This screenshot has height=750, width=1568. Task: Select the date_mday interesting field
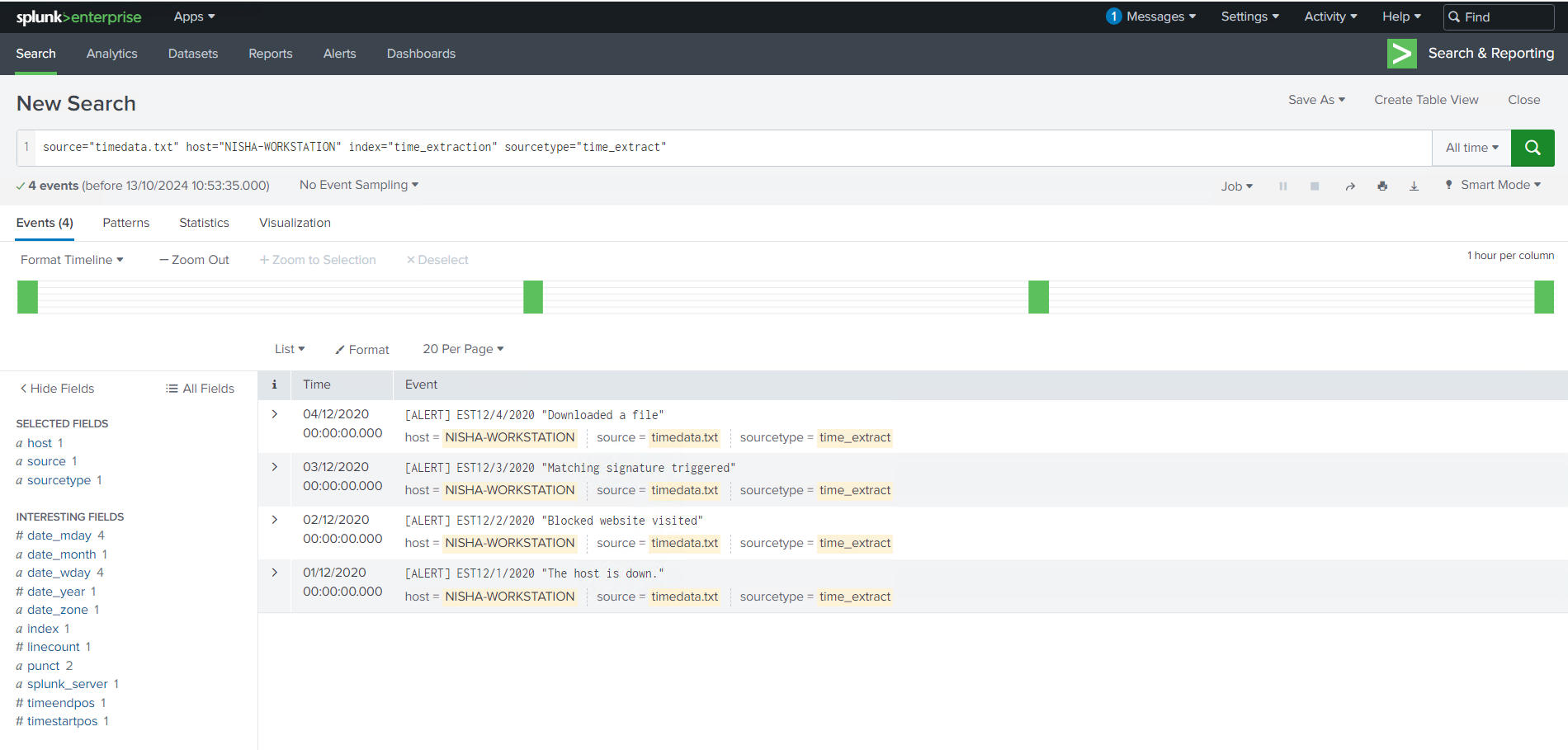pos(59,535)
